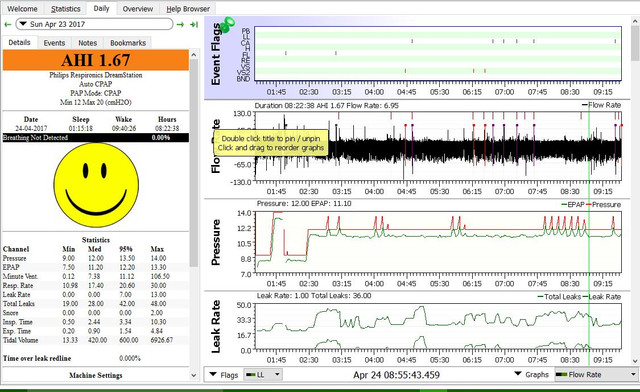Click the Pressure: 12.00 EPAP: 11.10 header
Image resolution: width=640 pixels, height=392 pixels.
click(x=304, y=203)
